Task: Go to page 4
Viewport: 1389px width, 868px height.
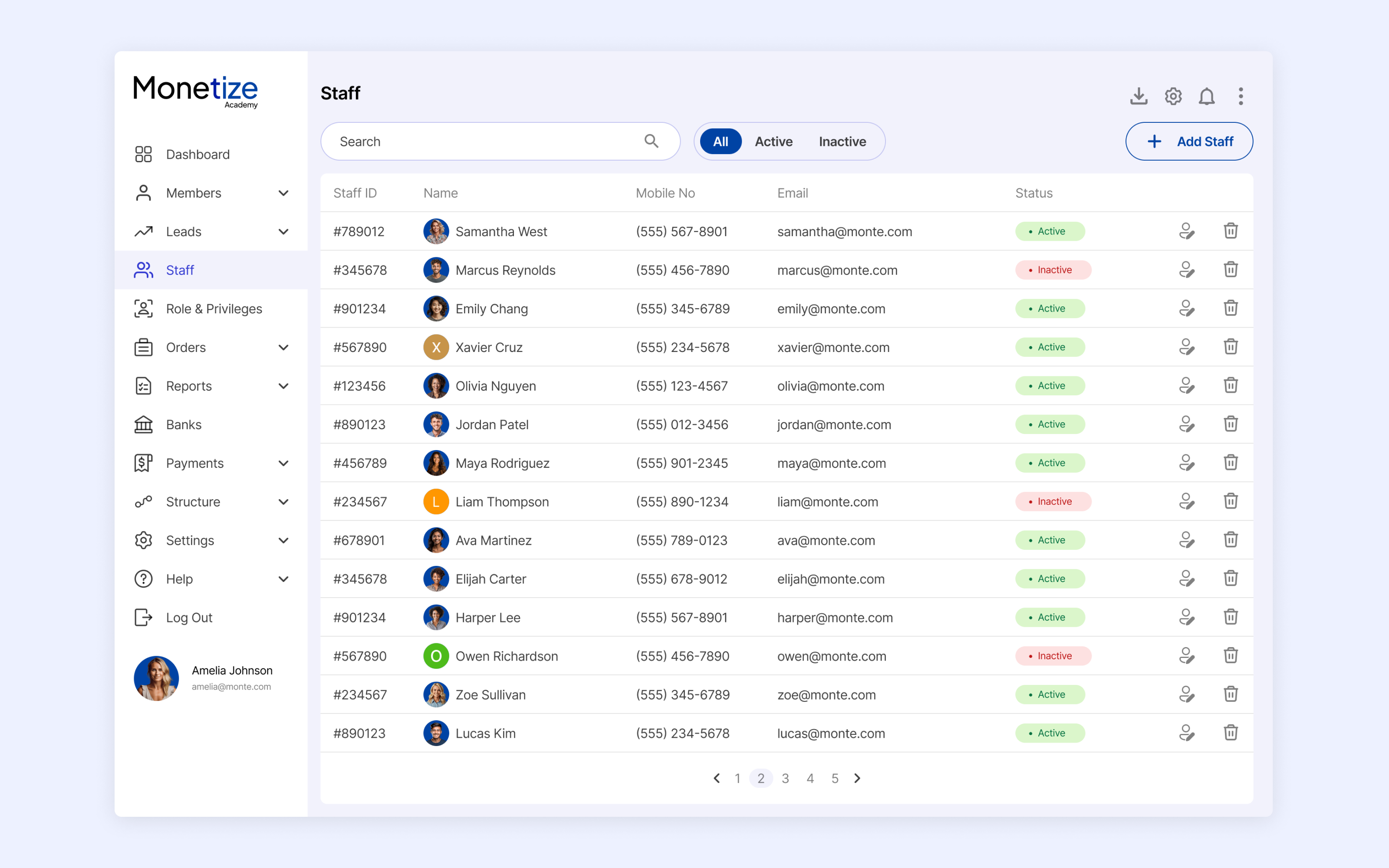Action: point(810,779)
